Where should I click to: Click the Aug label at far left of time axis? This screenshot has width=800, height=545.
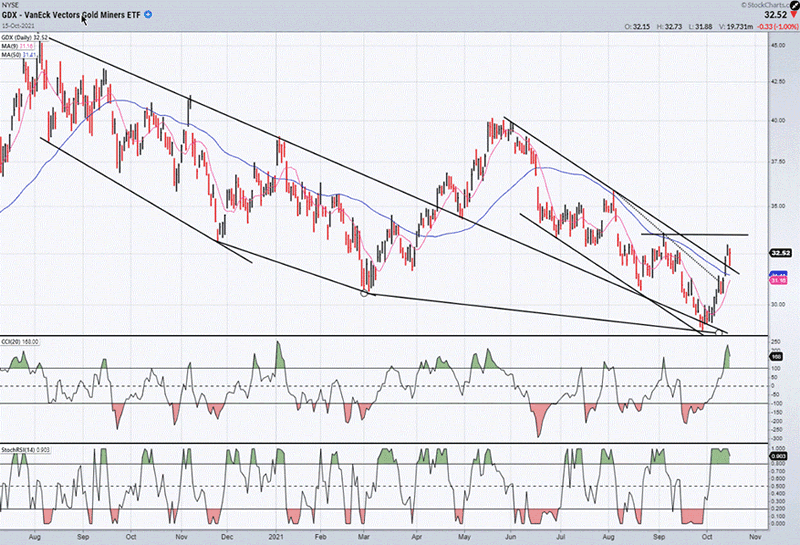[35, 537]
